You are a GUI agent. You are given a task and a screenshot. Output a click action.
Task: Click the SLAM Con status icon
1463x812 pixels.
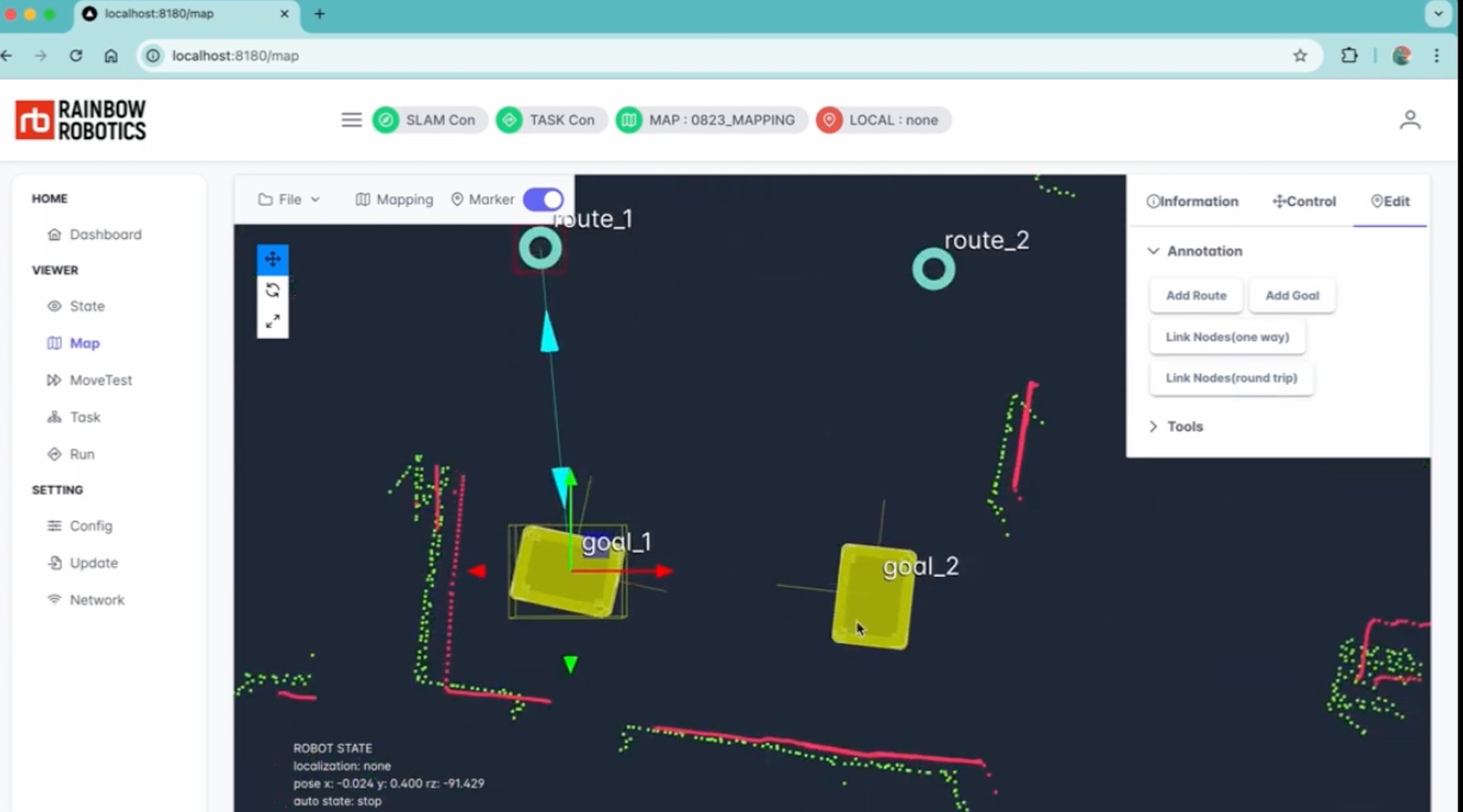click(x=386, y=120)
